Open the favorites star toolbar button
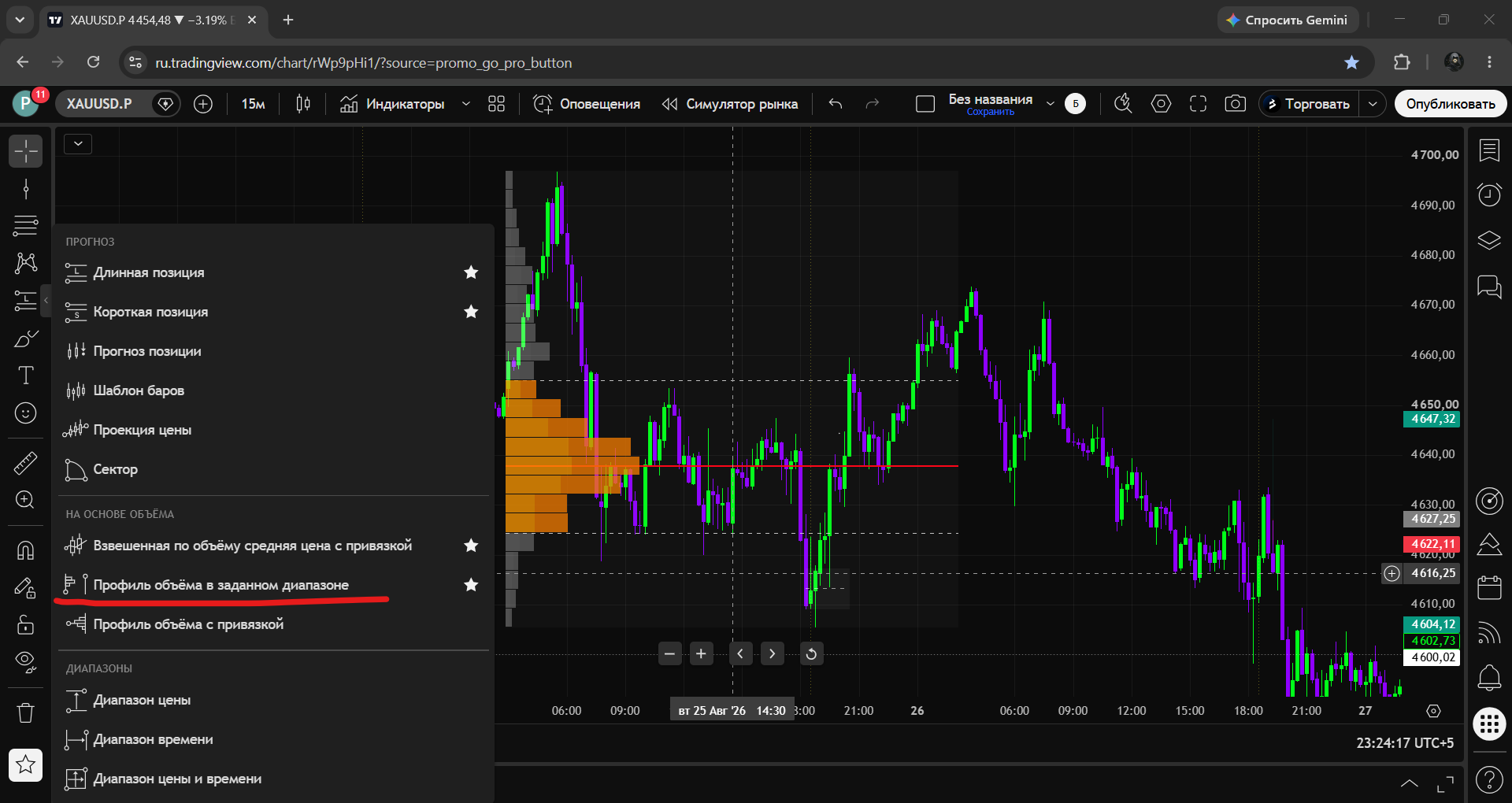 click(25, 764)
